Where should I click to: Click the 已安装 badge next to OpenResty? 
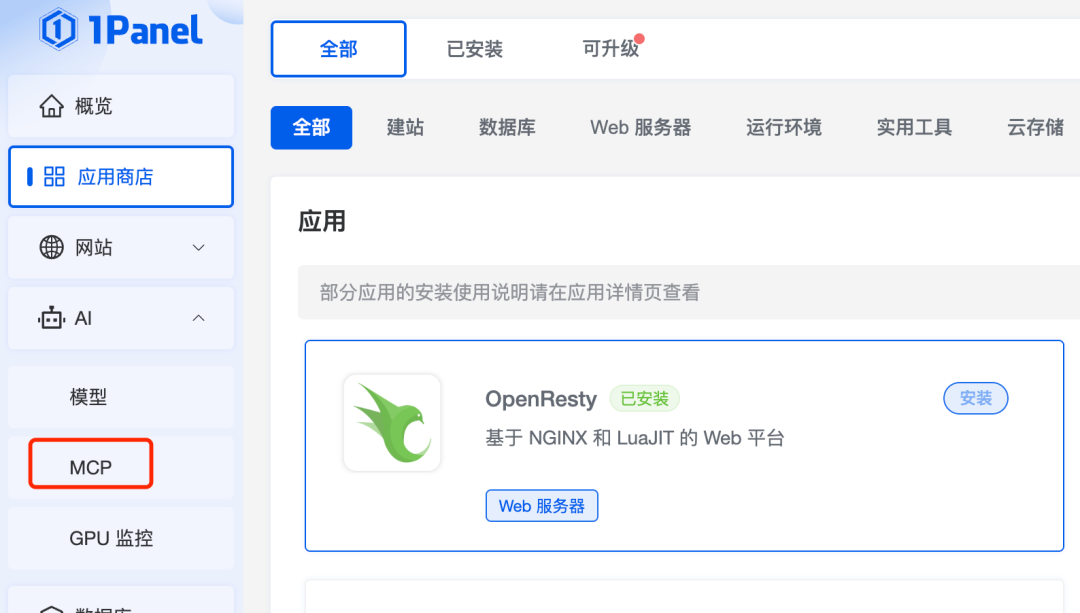[x=645, y=399]
